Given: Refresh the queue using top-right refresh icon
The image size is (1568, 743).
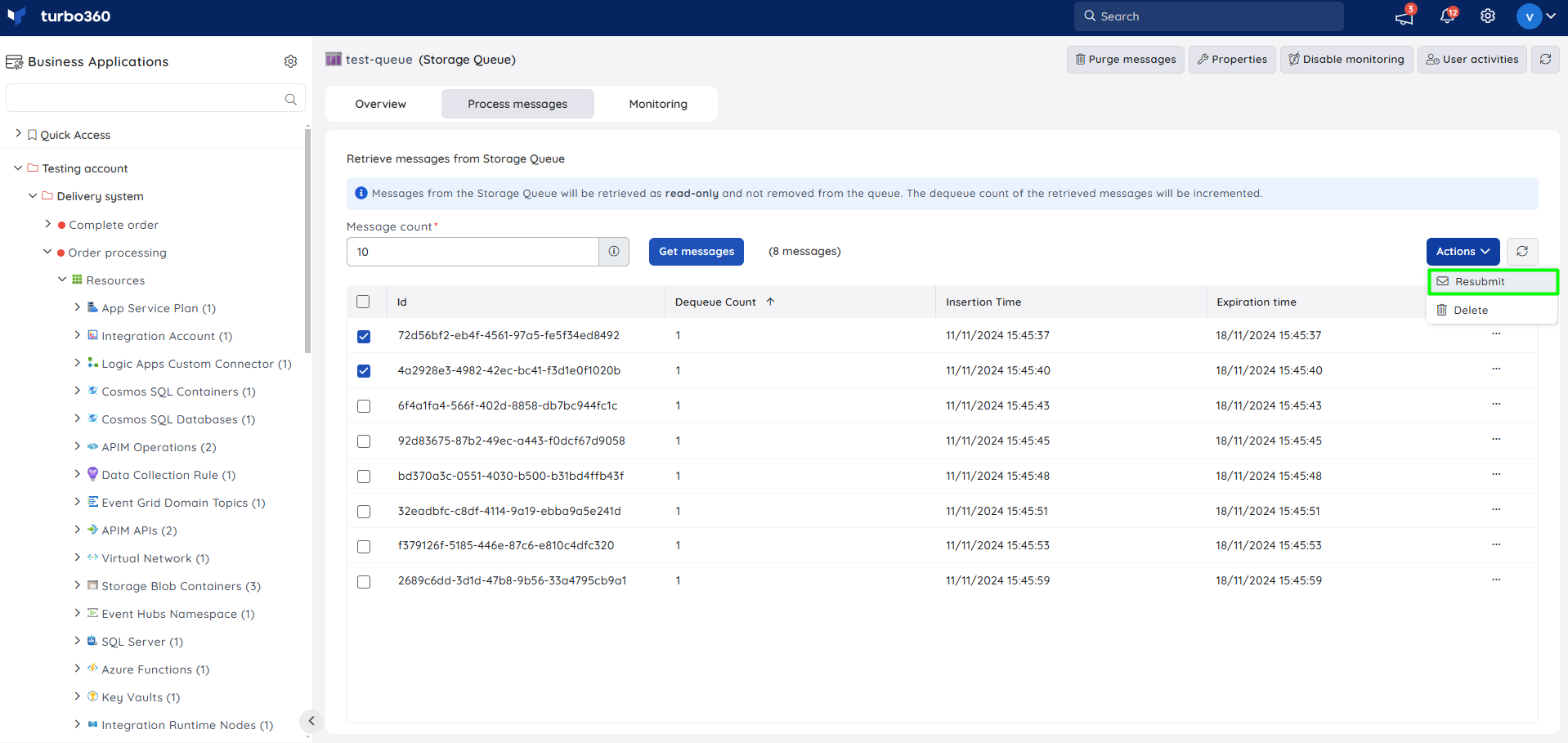Looking at the screenshot, I should pyautogui.click(x=1545, y=59).
